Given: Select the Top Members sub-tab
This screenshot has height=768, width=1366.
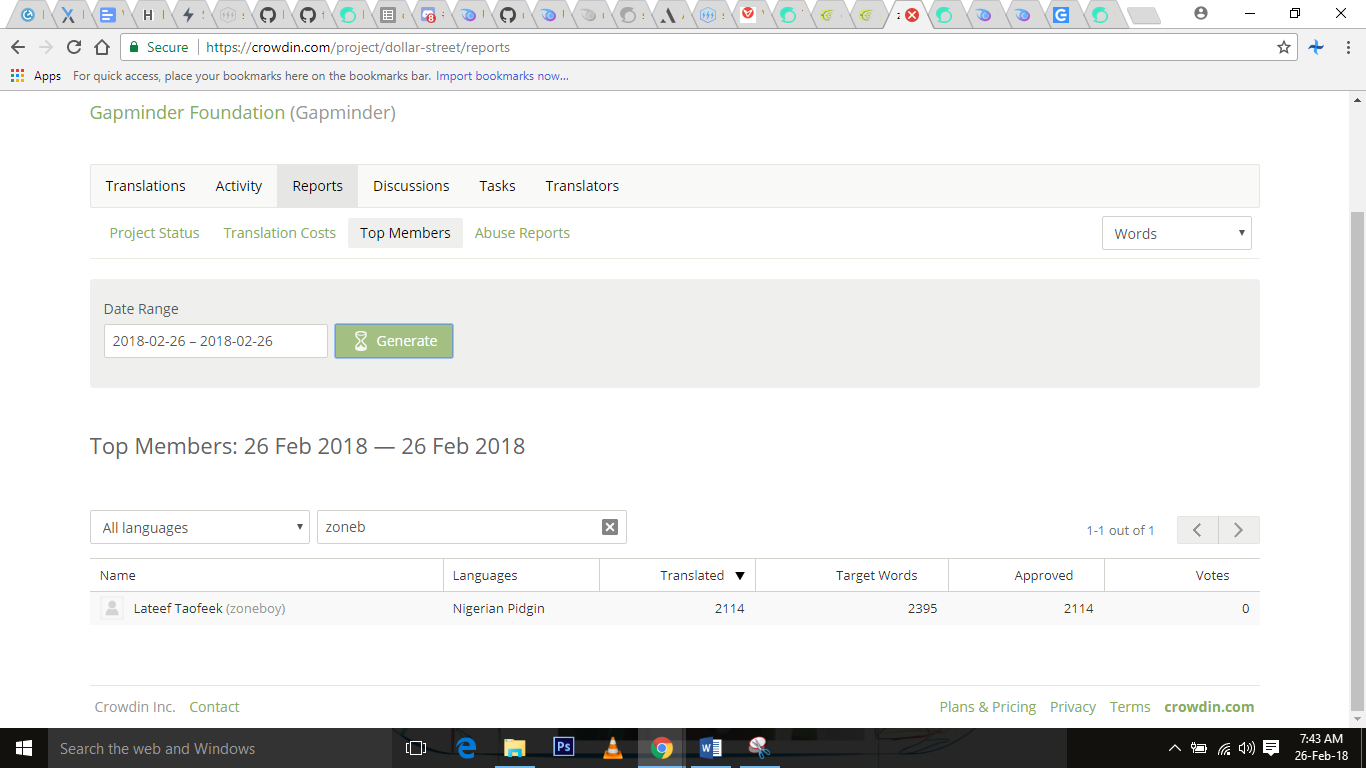Looking at the screenshot, I should [405, 233].
